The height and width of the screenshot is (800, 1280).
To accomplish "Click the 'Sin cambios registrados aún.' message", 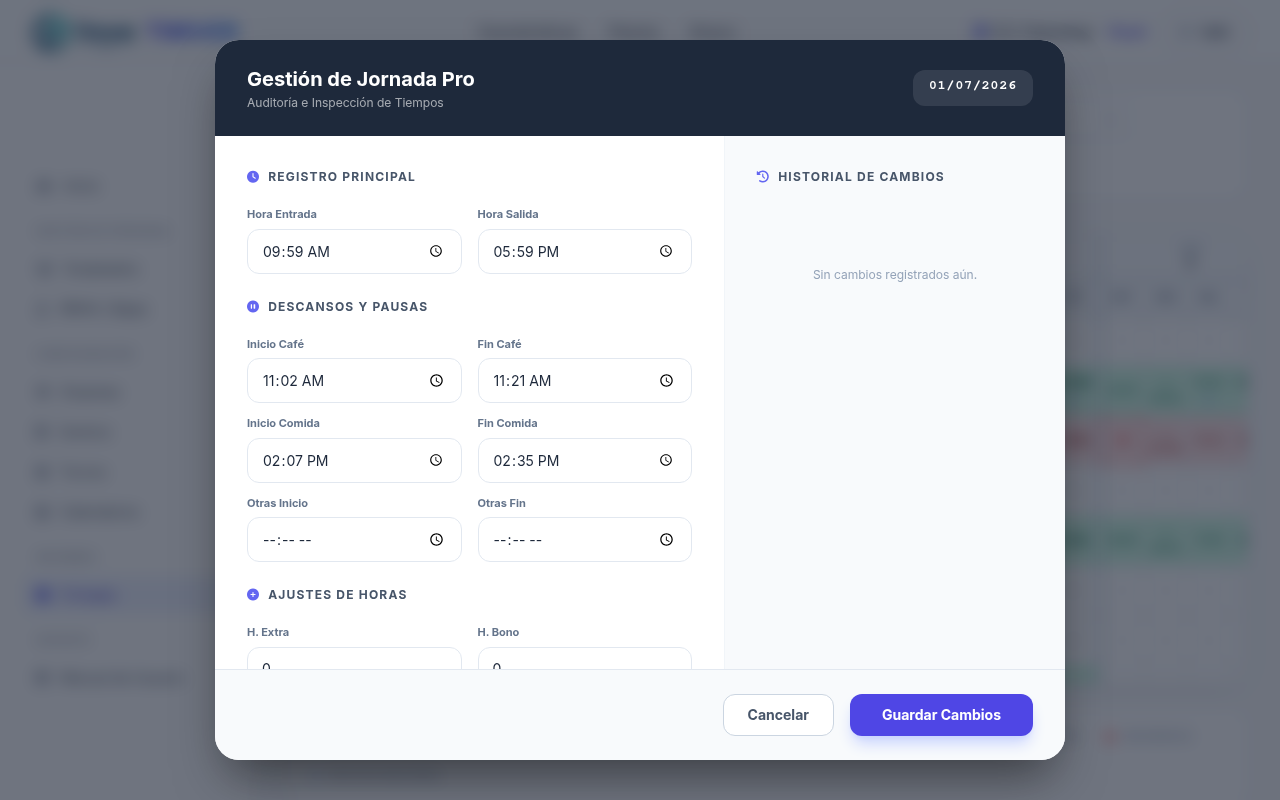I will pyautogui.click(x=895, y=275).
